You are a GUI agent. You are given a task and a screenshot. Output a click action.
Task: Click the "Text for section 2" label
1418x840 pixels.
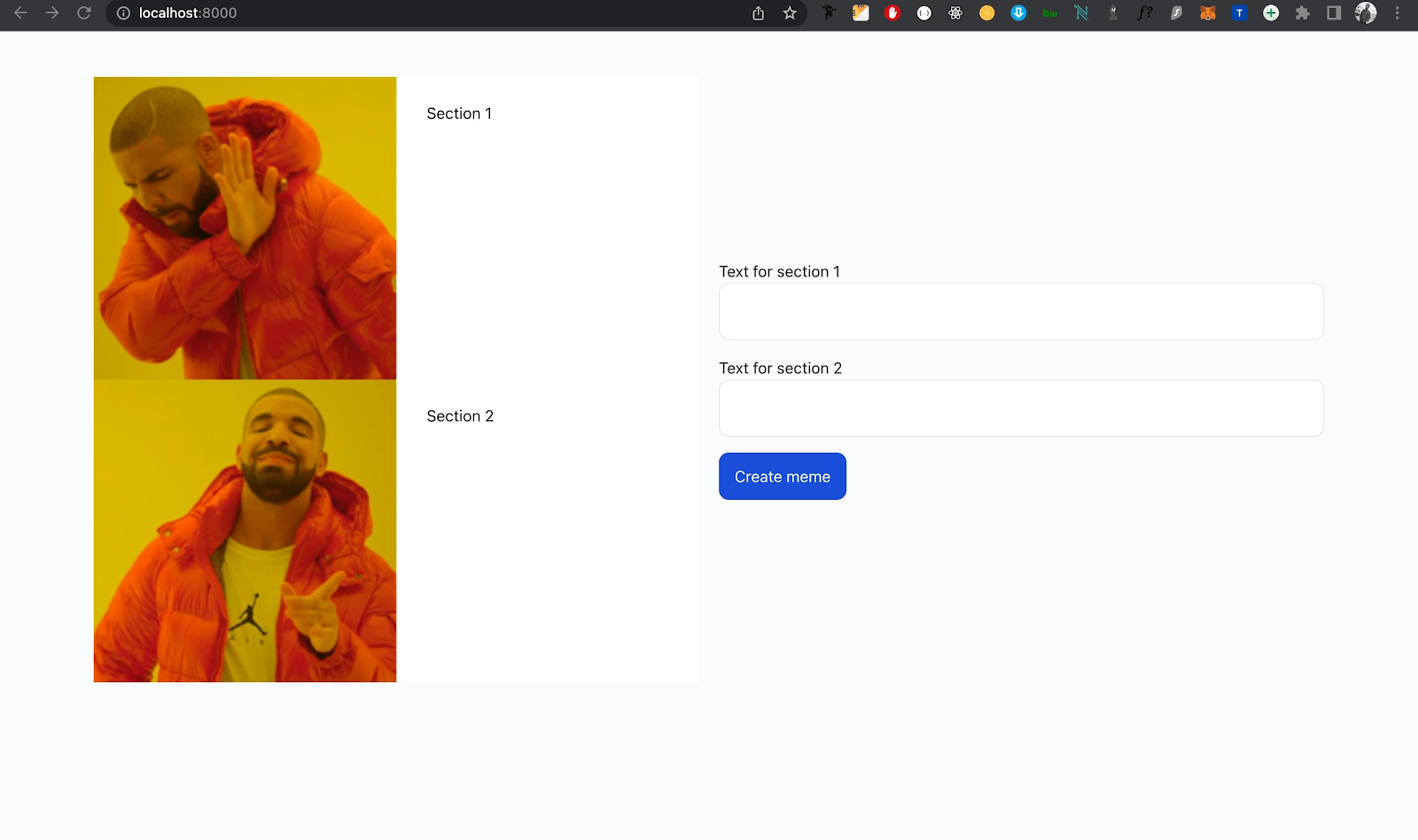click(781, 368)
